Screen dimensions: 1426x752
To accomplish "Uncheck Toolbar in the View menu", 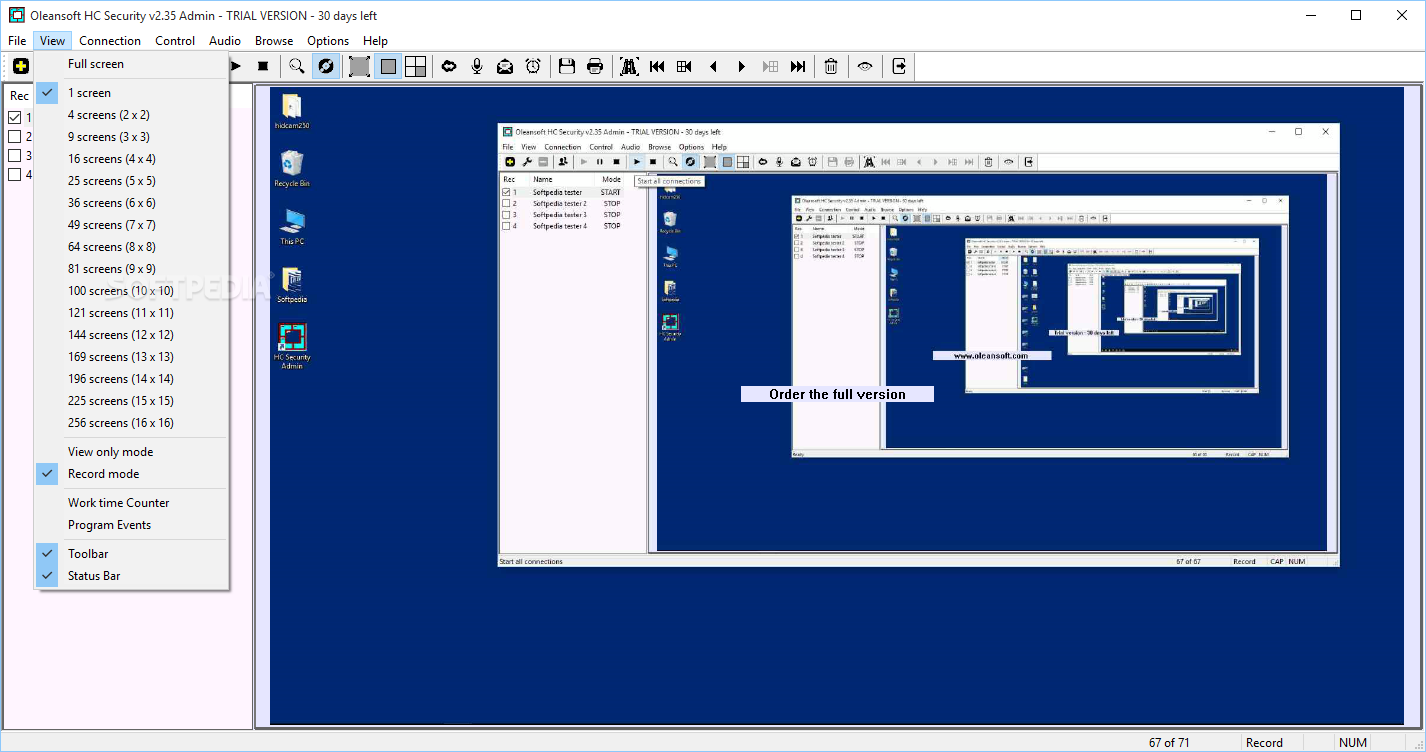I will tap(132, 554).
